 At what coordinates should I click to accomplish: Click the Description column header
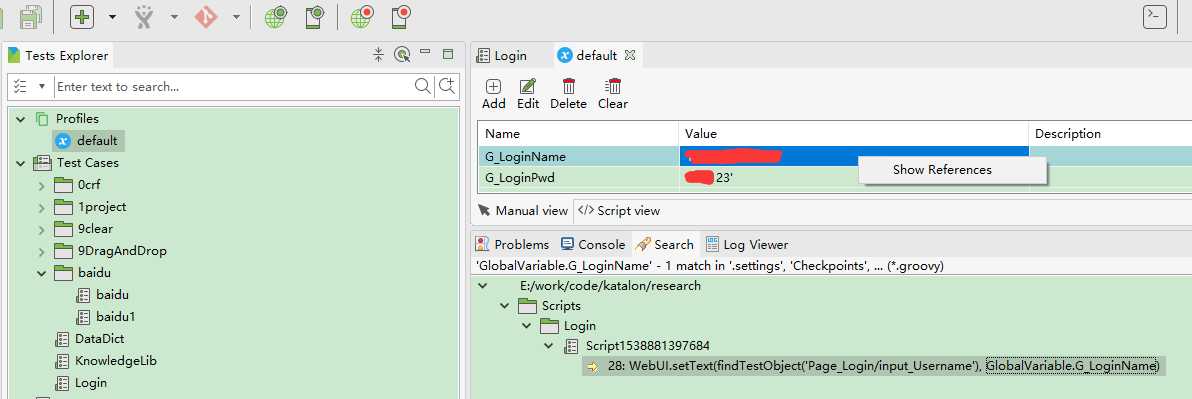[1110, 134]
